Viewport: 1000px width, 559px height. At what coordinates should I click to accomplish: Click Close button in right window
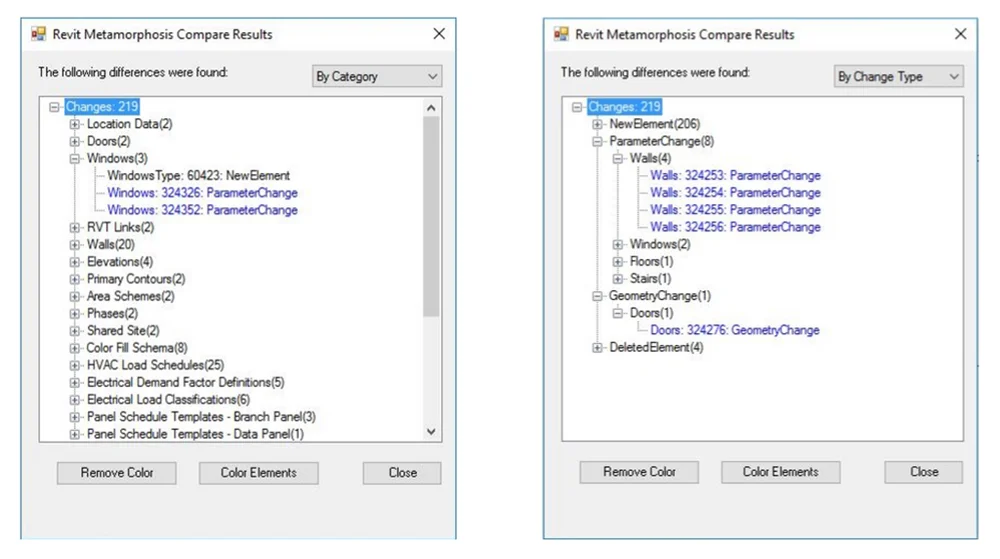point(923,472)
